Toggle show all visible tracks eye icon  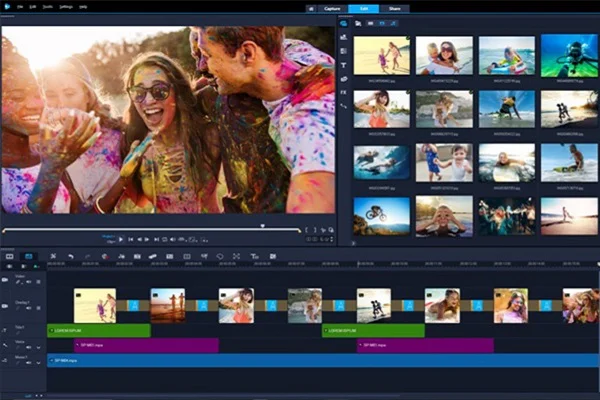pos(10,266)
